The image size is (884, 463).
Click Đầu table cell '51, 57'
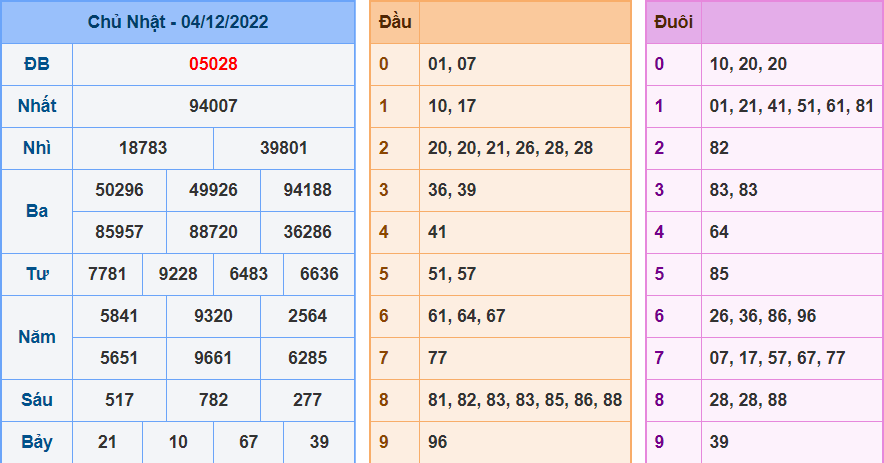[x=452, y=274]
